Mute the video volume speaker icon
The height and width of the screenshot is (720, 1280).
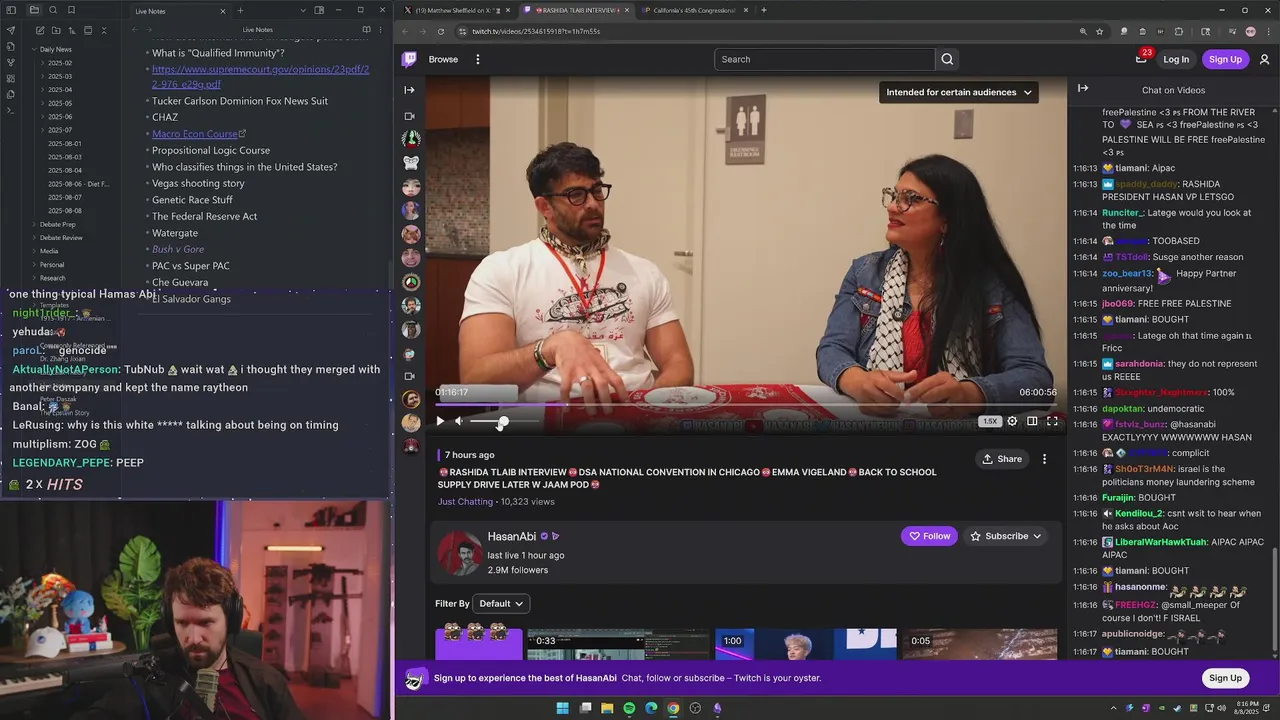(459, 421)
